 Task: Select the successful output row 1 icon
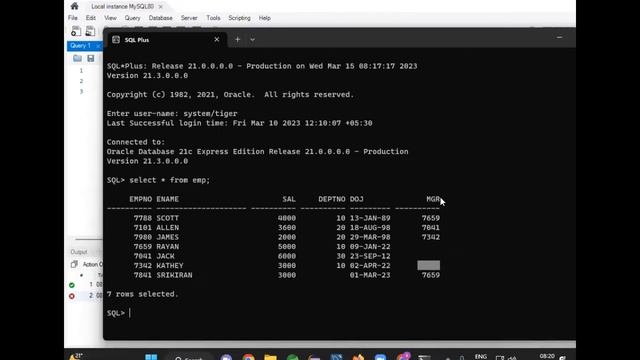click(72, 285)
